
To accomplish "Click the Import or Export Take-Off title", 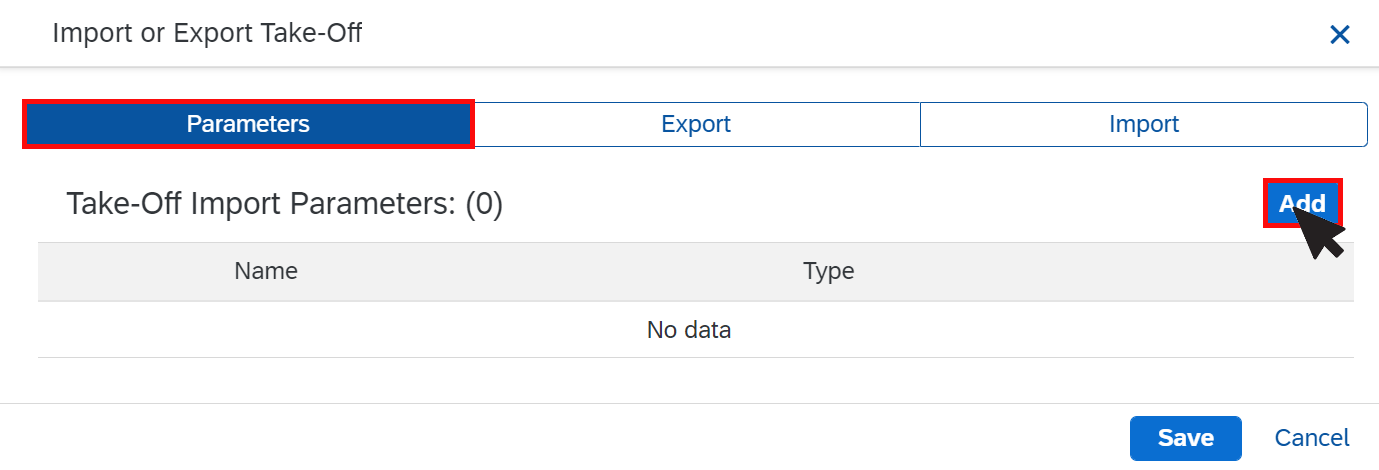I will pos(207,33).
